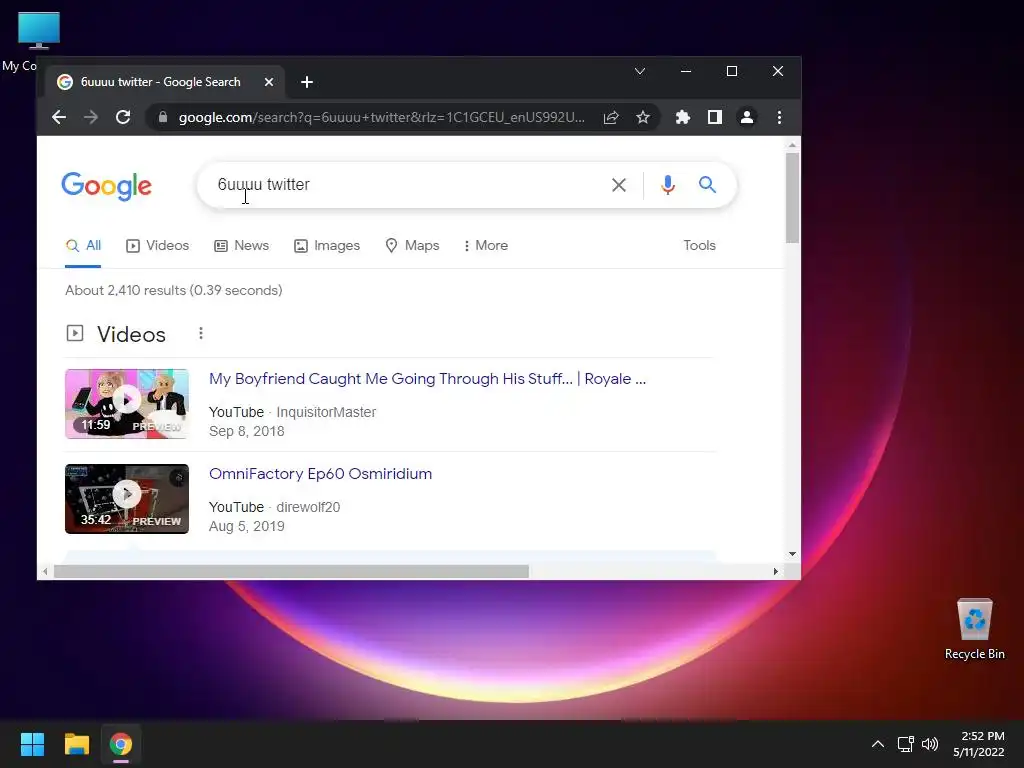The width and height of the screenshot is (1024, 768).
Task: Show hidden tray icons chevron
Action: 878,744
